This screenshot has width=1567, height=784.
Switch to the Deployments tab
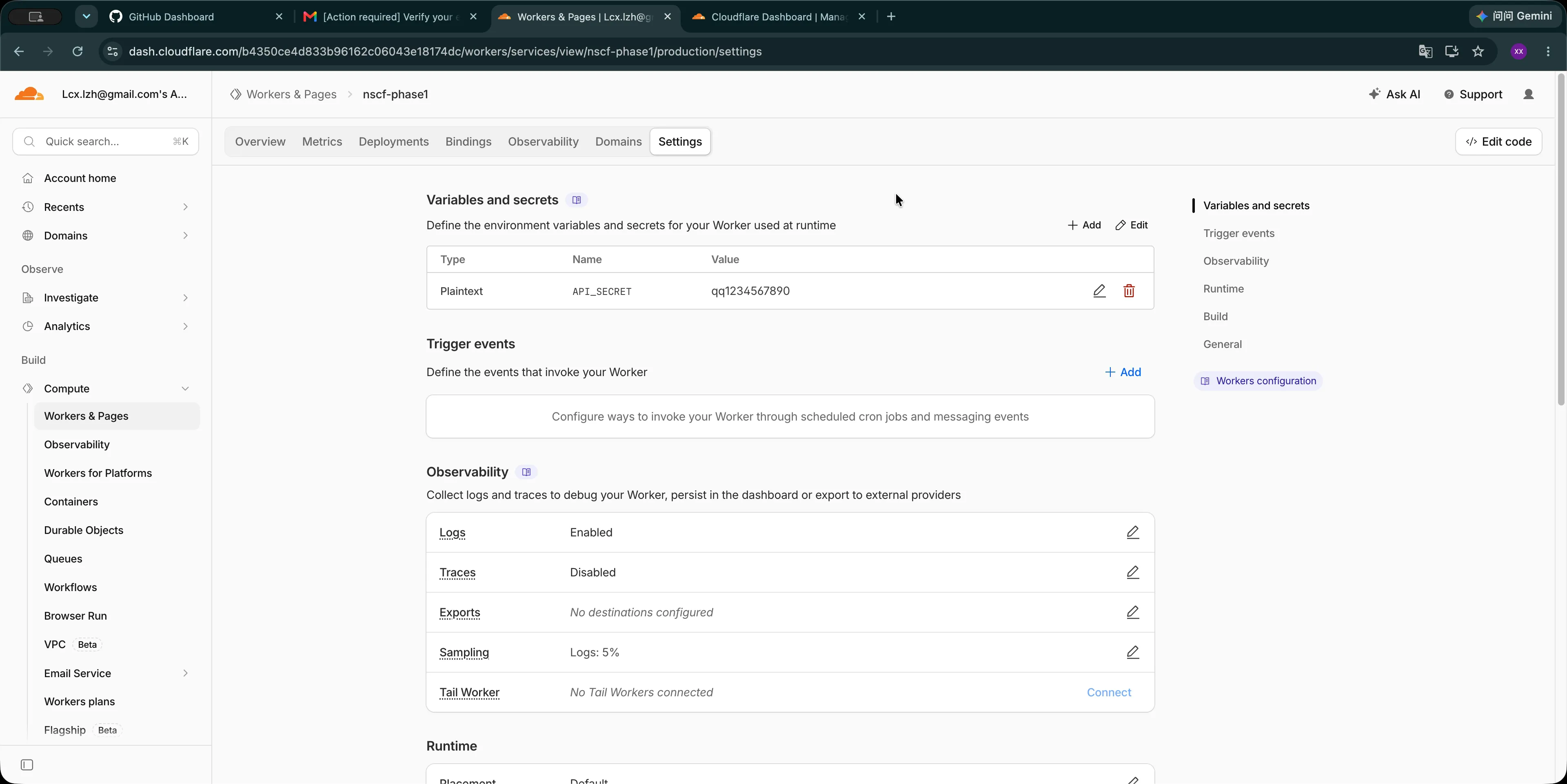coord(393,142)
